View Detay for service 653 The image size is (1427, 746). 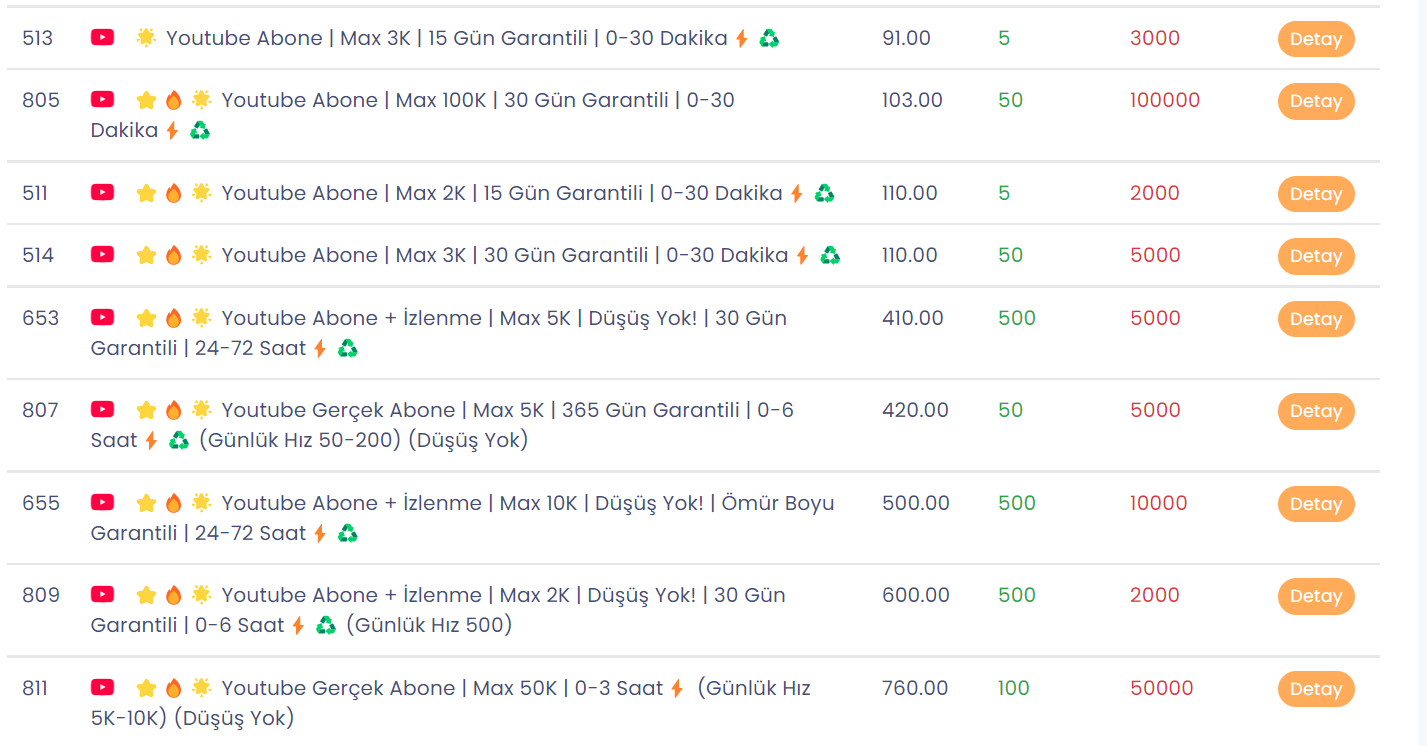pos(1316,319)
